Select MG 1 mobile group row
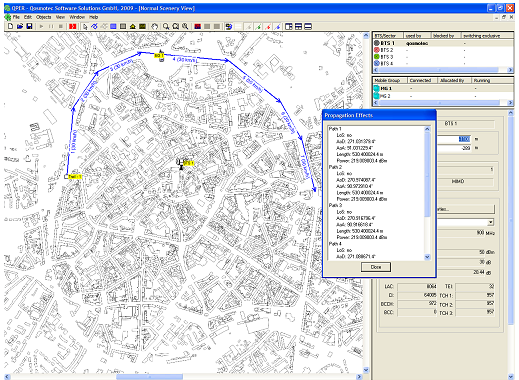The width and height of the screenshot is (519, 380). coord(442,88)
